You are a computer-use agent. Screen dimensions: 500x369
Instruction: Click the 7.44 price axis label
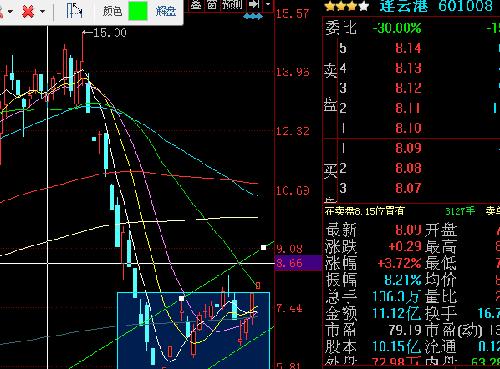(290, 308)
